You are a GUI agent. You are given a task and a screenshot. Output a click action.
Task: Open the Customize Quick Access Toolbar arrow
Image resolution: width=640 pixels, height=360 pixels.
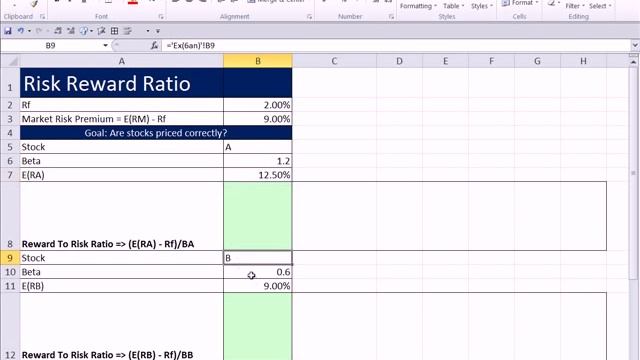tap(158, 31)
